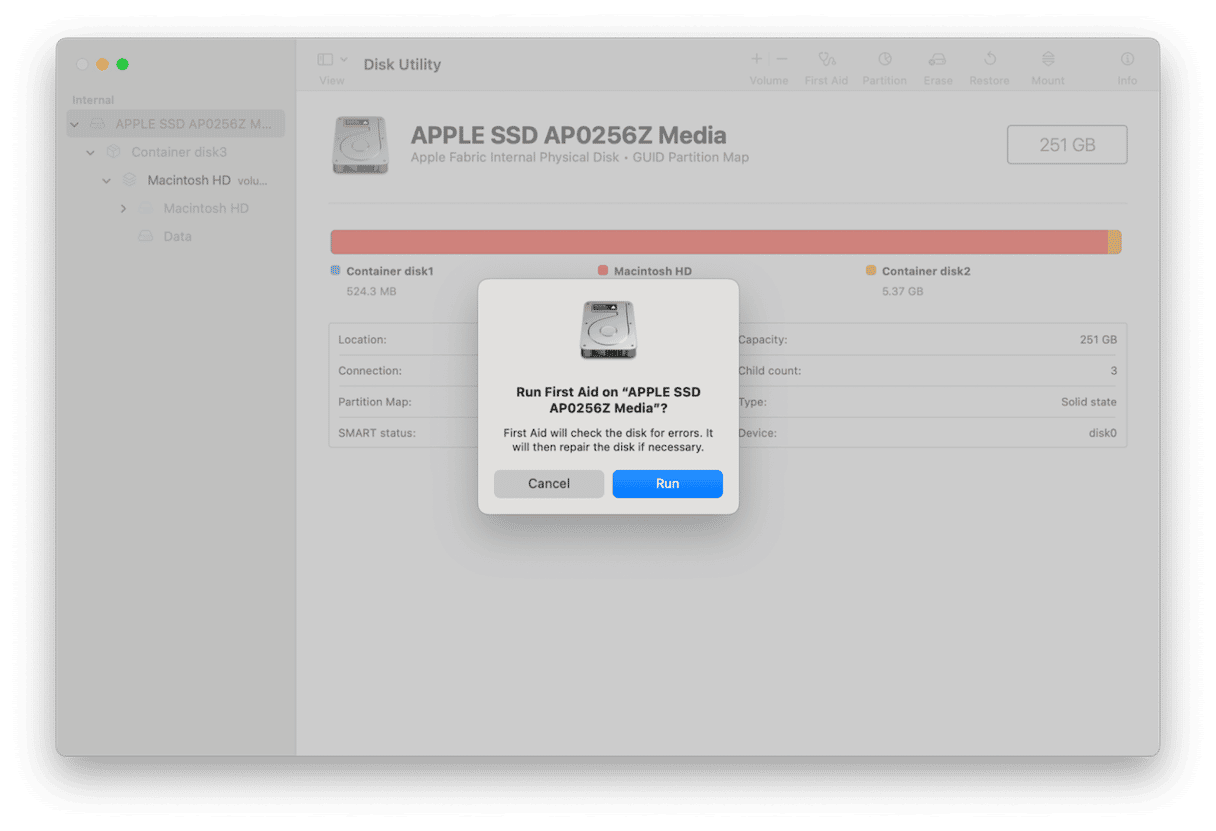Click the orange Container disk2 bar segment
Screen dimensions: 1216x831
(x=1114, y=242)
